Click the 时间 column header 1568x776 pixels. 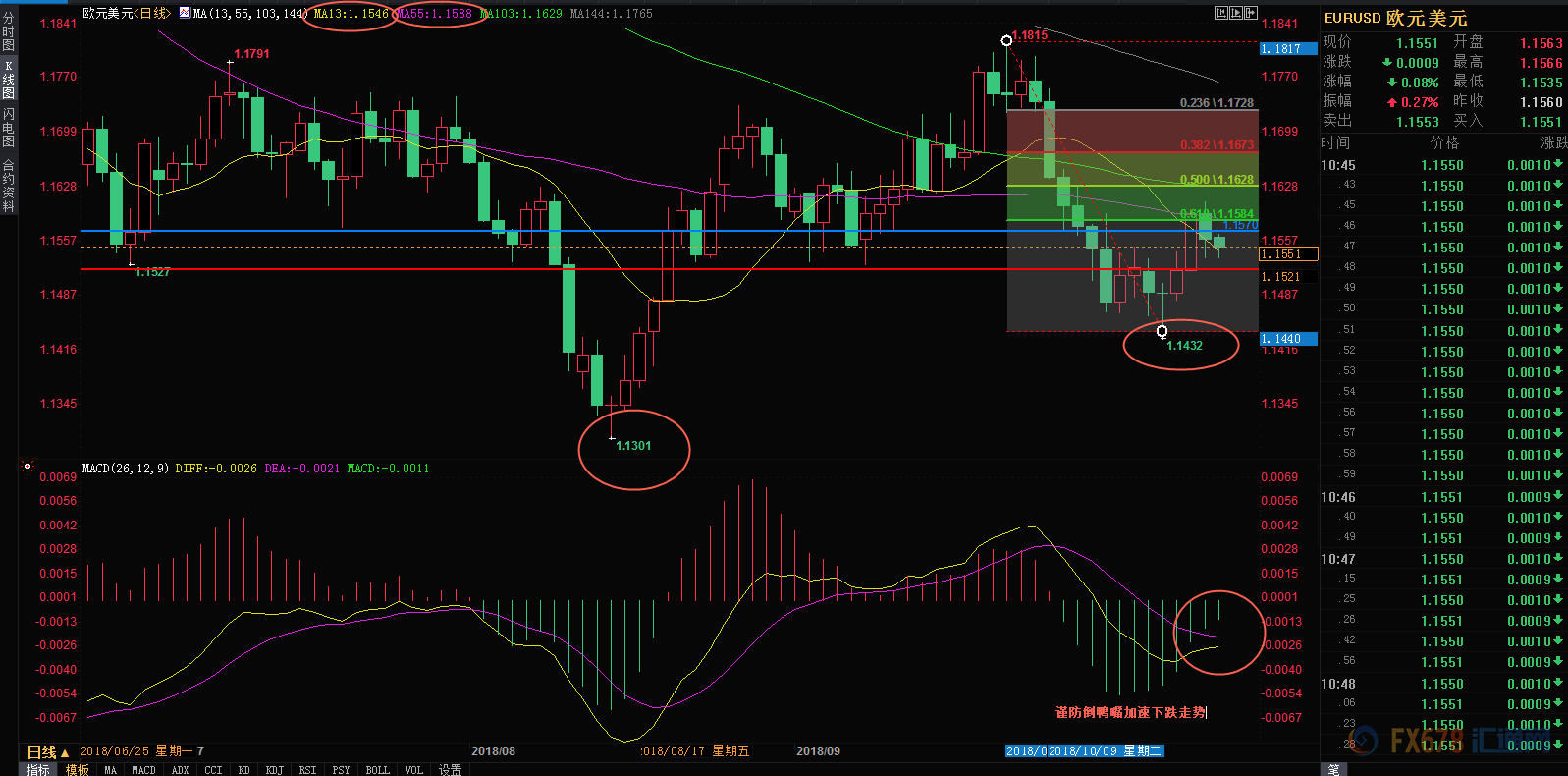click(1335, 143)
